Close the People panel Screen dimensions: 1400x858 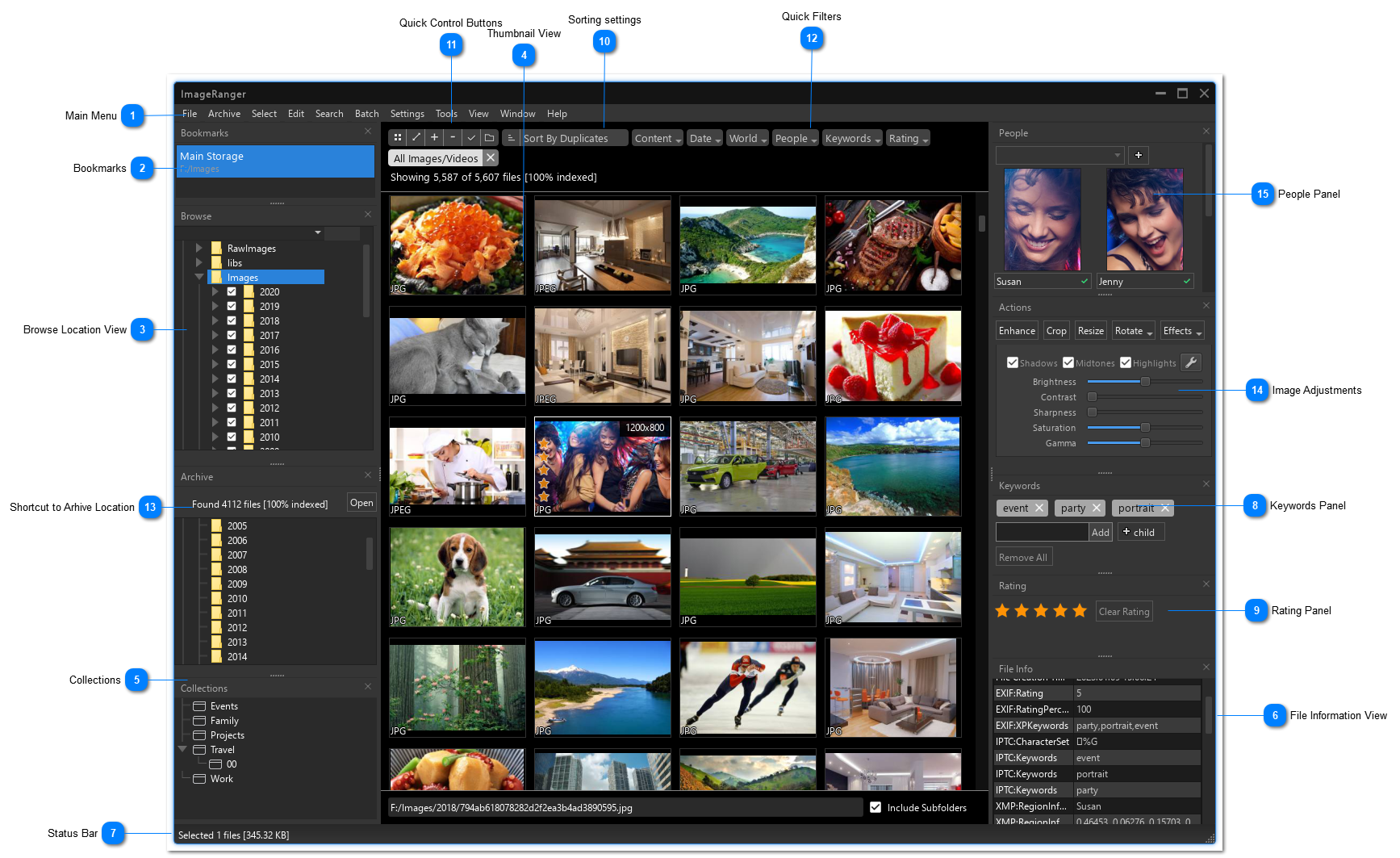tap(1206, 132)
